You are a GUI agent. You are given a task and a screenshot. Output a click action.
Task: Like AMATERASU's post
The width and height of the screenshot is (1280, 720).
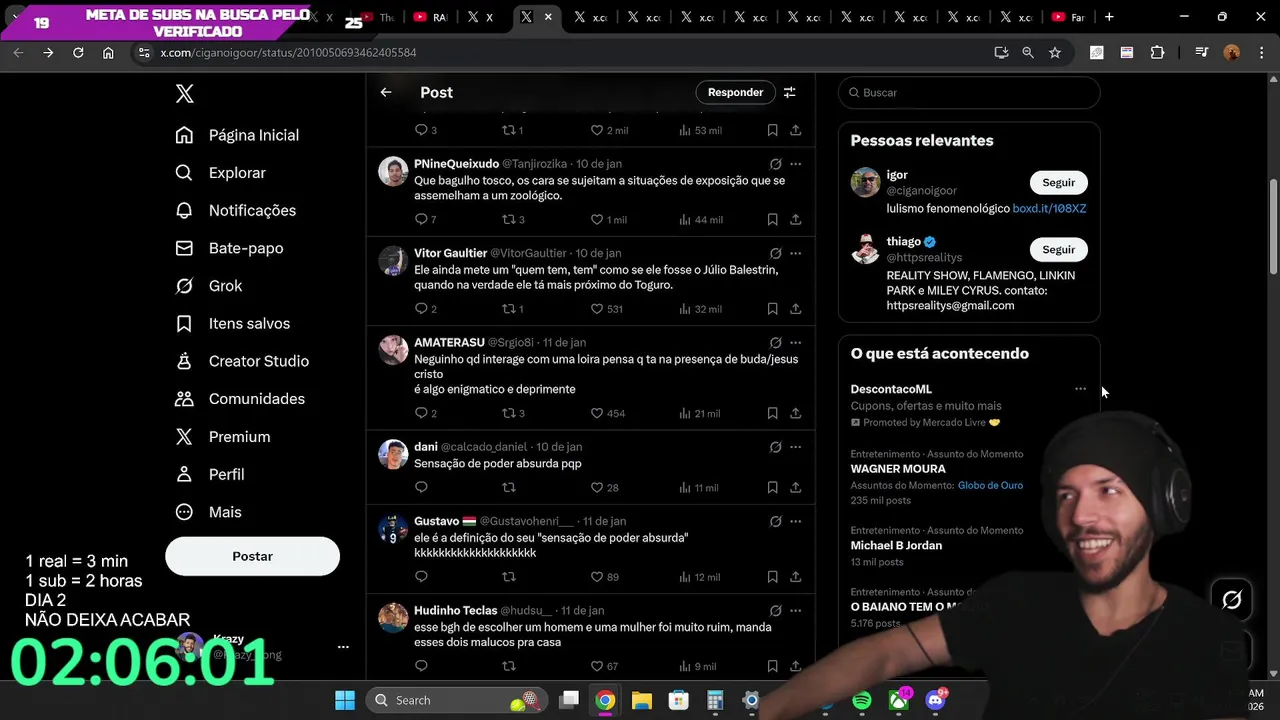597,413
